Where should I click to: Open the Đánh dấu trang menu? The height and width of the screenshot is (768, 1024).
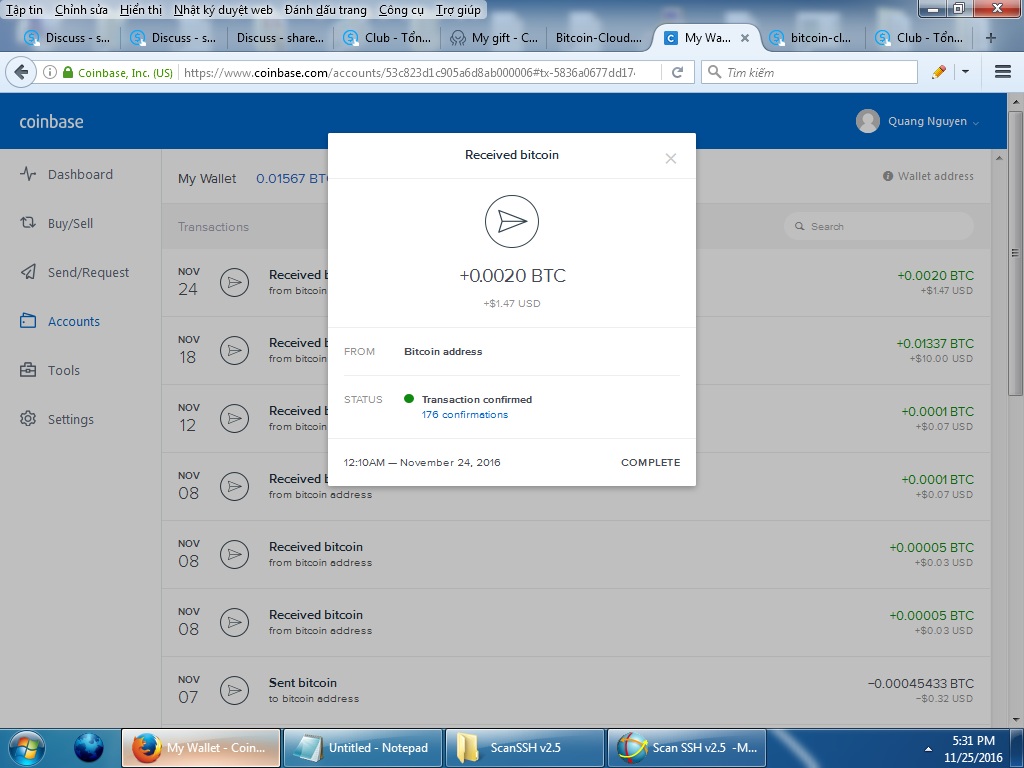click(x=325, y=10)
